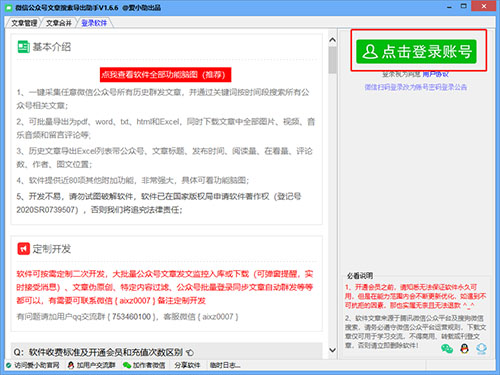This screenshot has width=500, height=375.
Task: Click 访问爱小助官网 in the status bar
Action: click(x=33, y=365)
